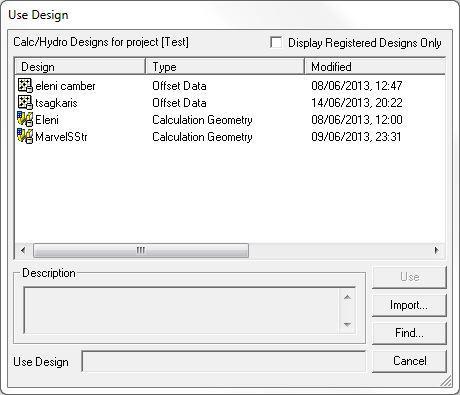Click the modified date 08/06/2013, 12:00
Screen dimensions: 460x395
click(x=357, y=120)
